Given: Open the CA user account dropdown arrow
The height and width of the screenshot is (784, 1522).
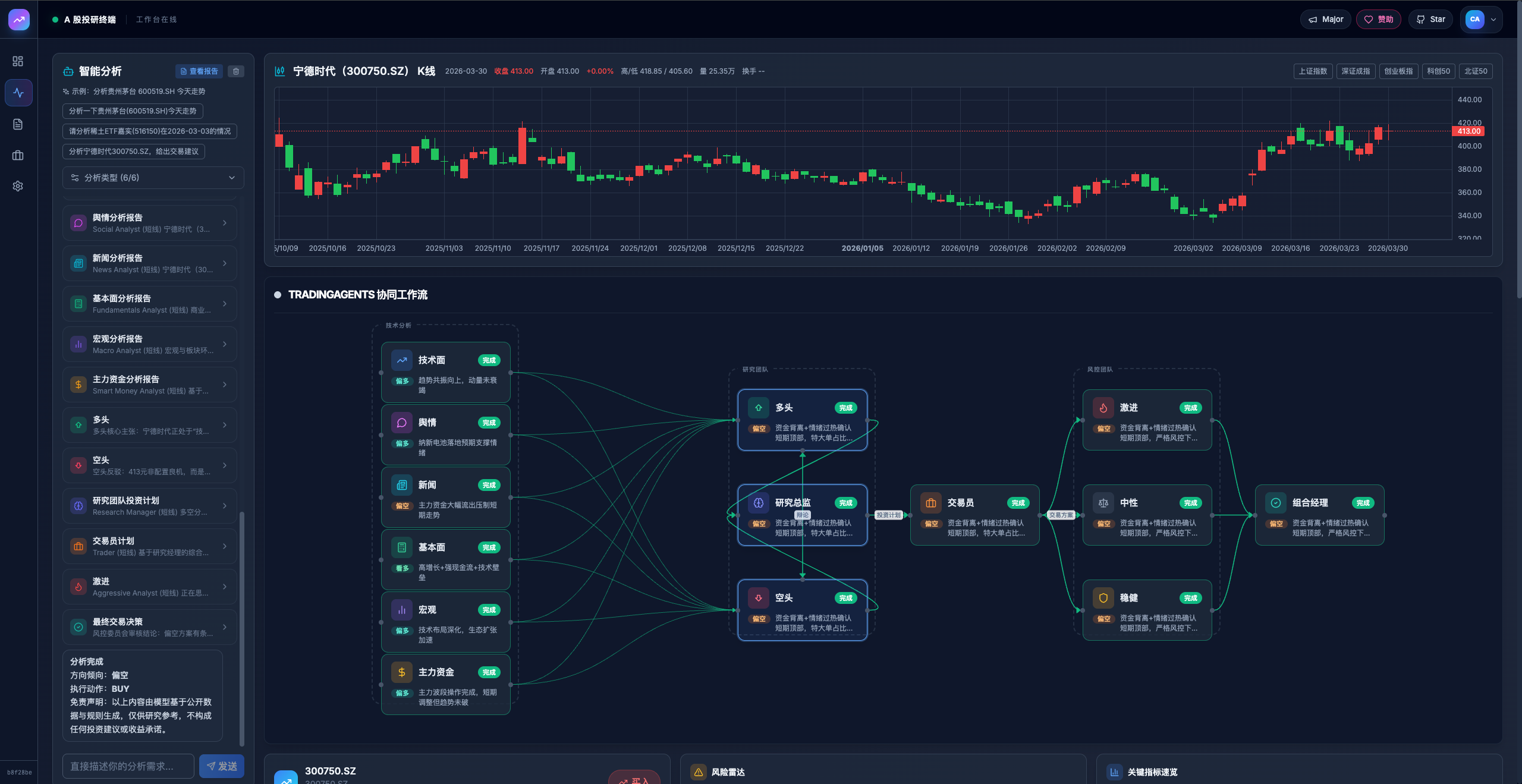Looking at the screenshot, I should (x=1493, y=20).
